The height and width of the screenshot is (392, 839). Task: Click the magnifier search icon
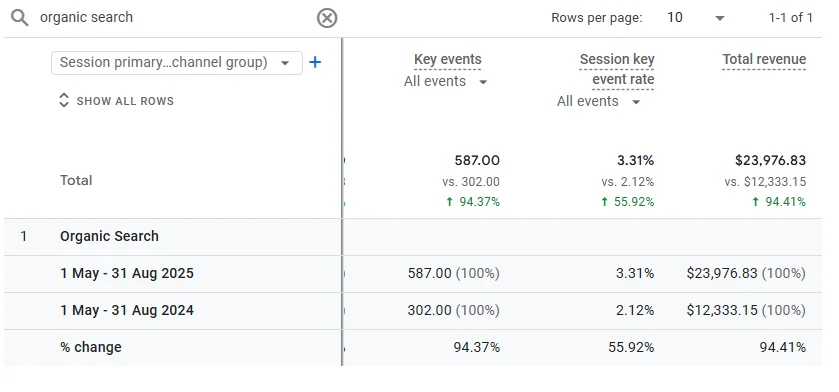tap(20, 18)
